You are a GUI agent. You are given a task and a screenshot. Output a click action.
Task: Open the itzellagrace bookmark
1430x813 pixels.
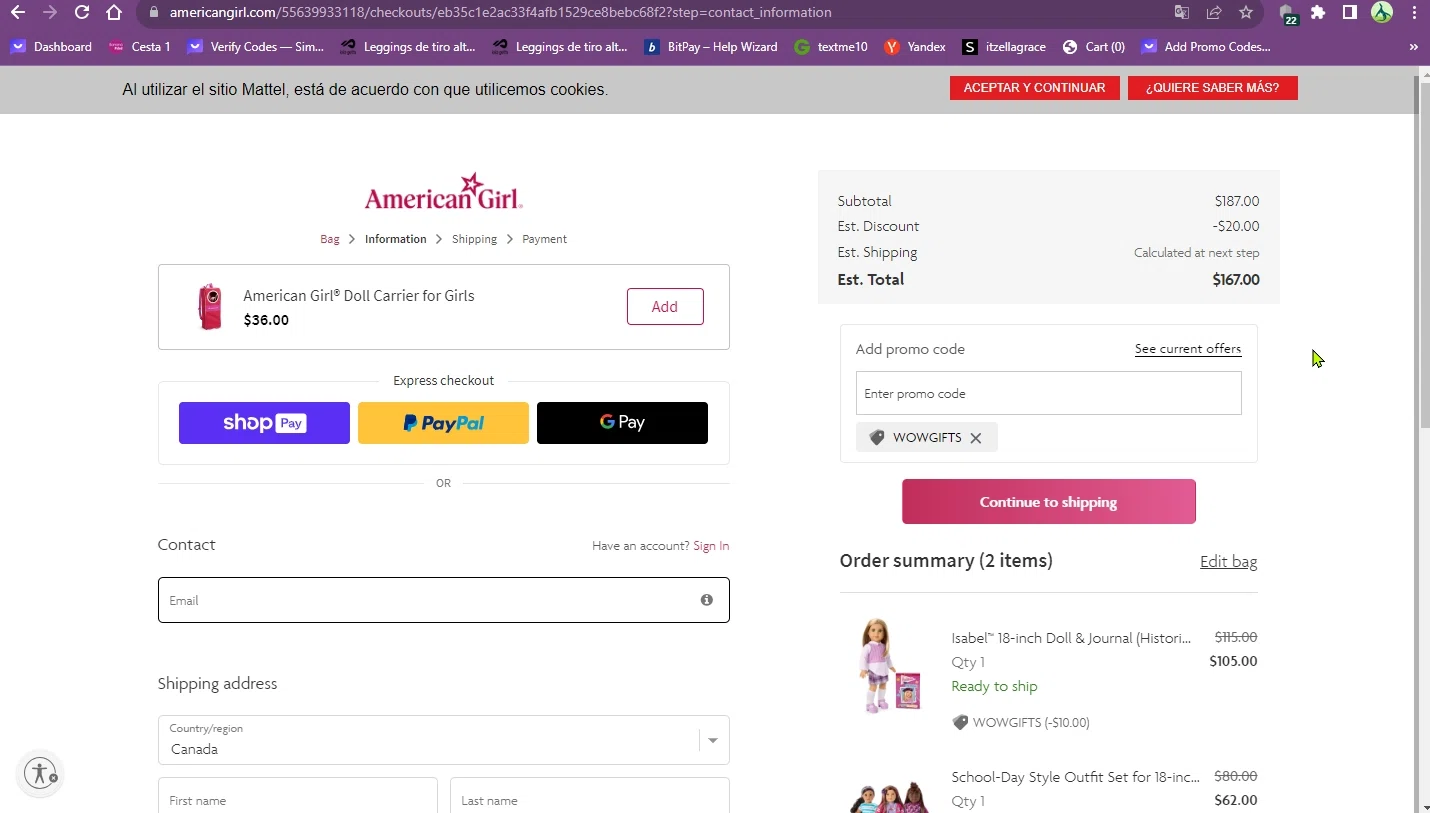(1004, 47)
